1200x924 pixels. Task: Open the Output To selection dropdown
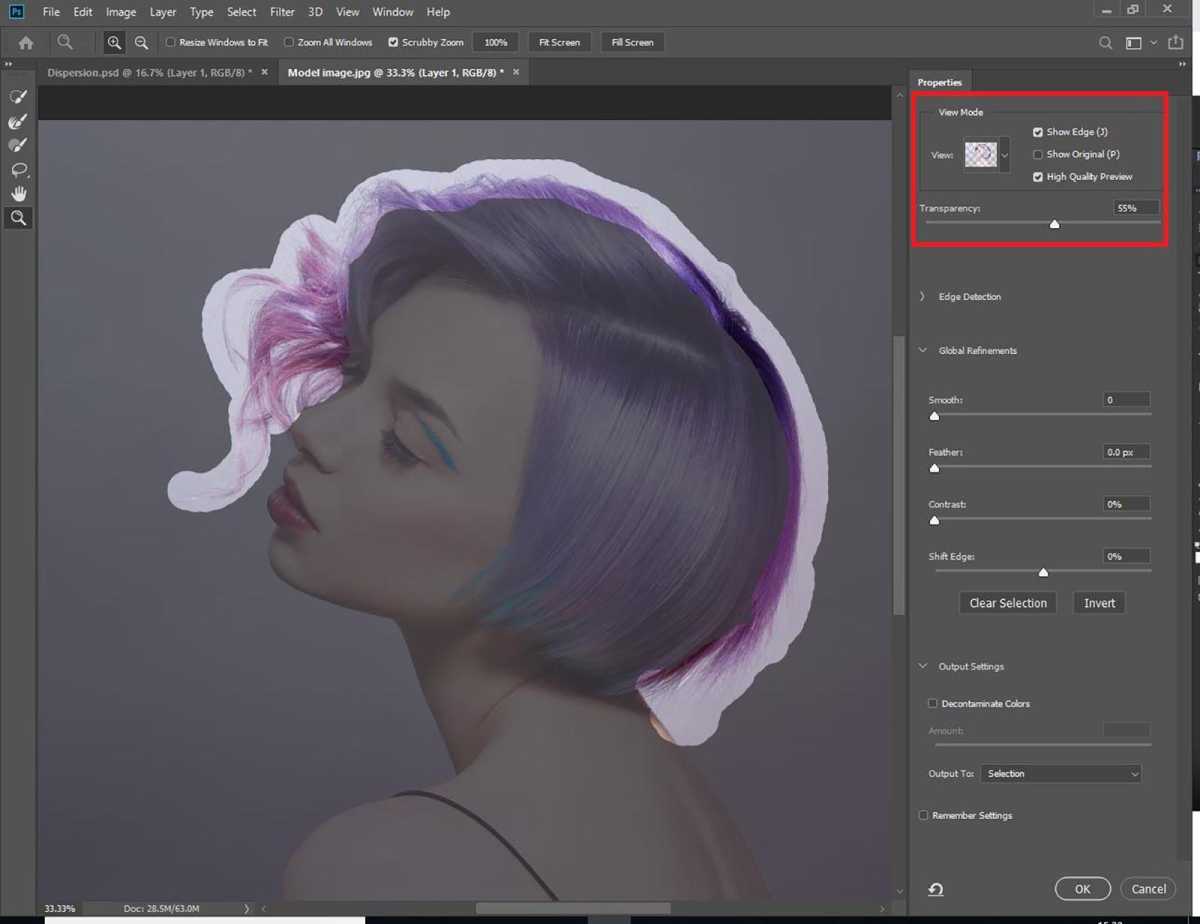click(x=1060, y=773)
